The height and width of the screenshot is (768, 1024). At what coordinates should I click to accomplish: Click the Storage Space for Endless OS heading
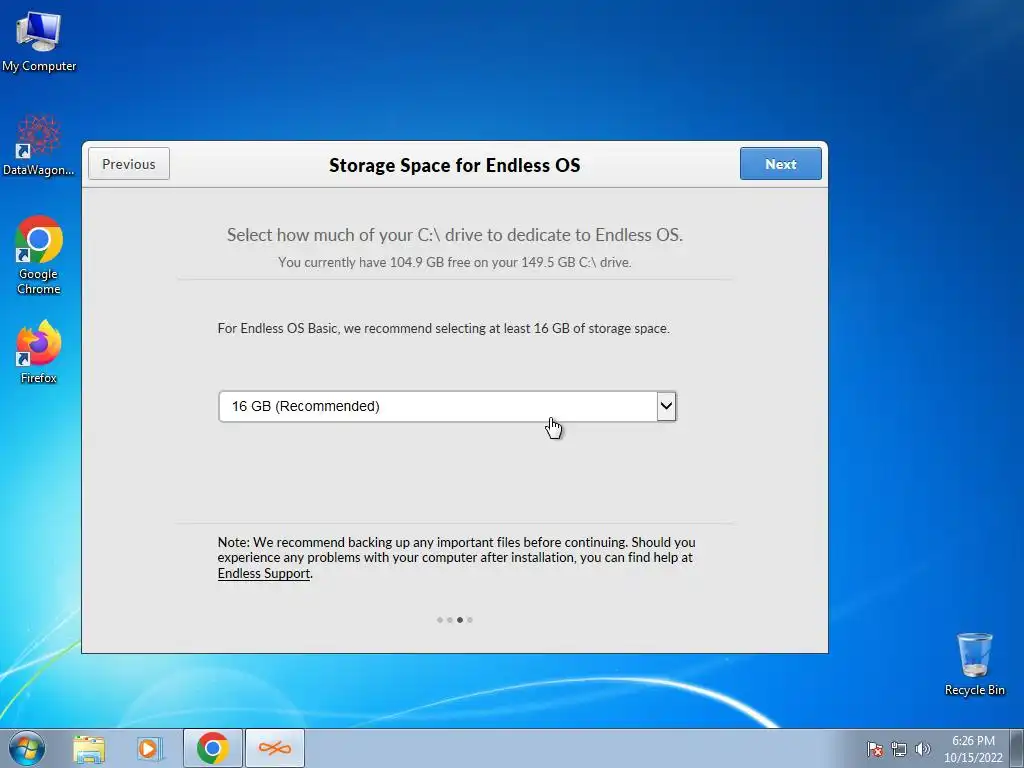click(455, 165)
